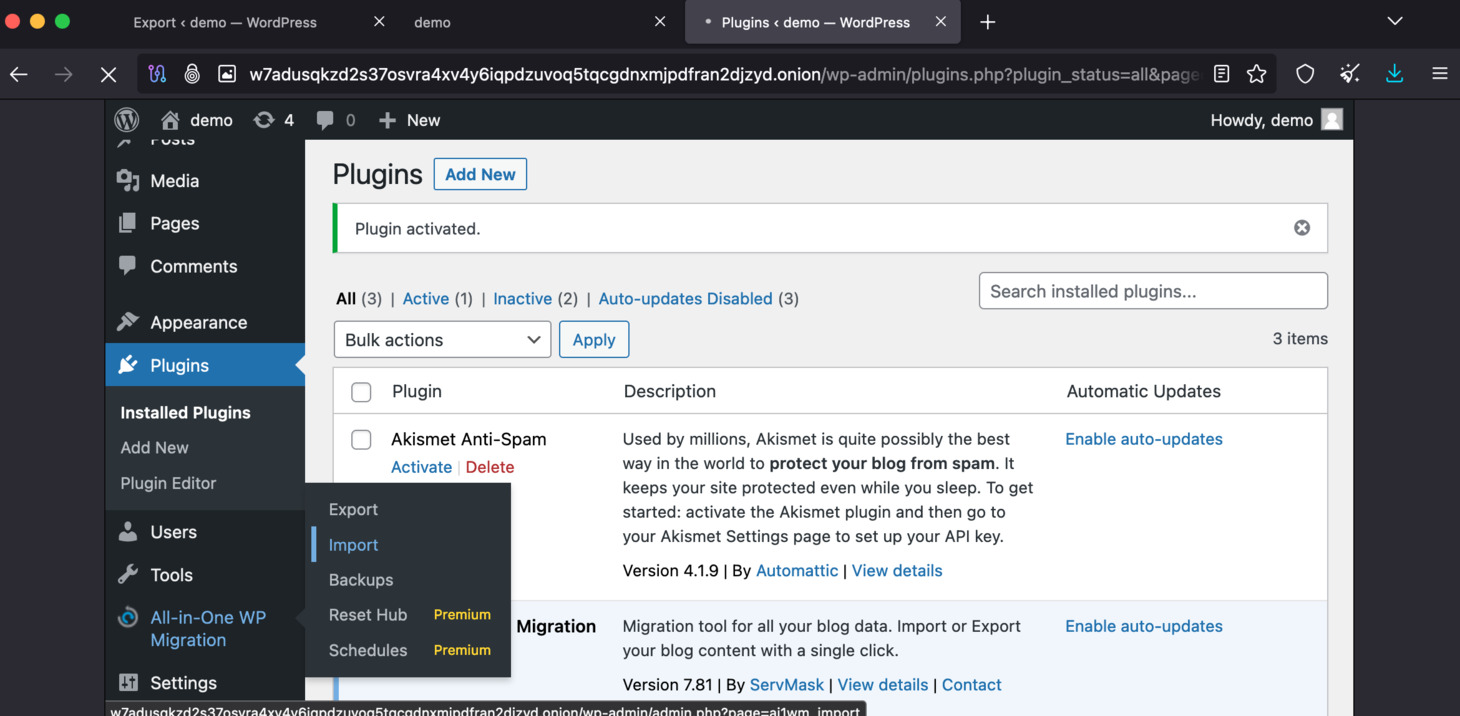
Task: Click the WordPress logo in admin bar
Action: pos(127,120)
